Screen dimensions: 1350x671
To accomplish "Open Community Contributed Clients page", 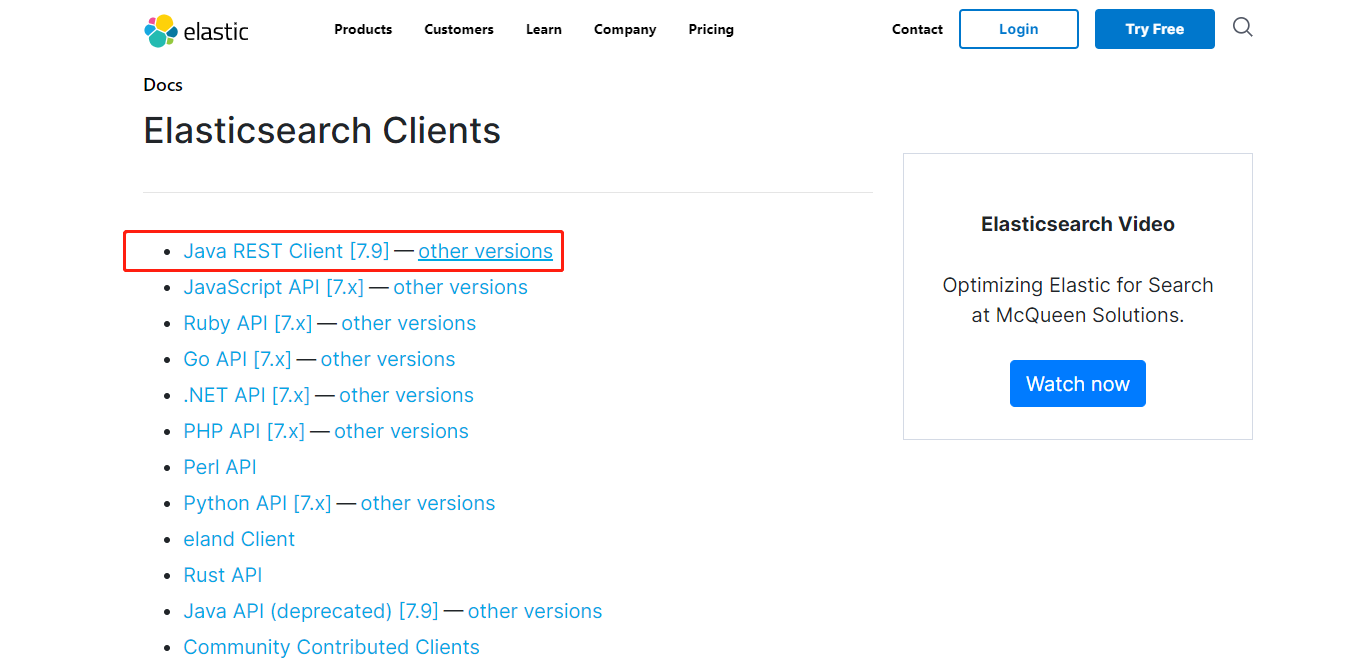I will pos(331,647).
